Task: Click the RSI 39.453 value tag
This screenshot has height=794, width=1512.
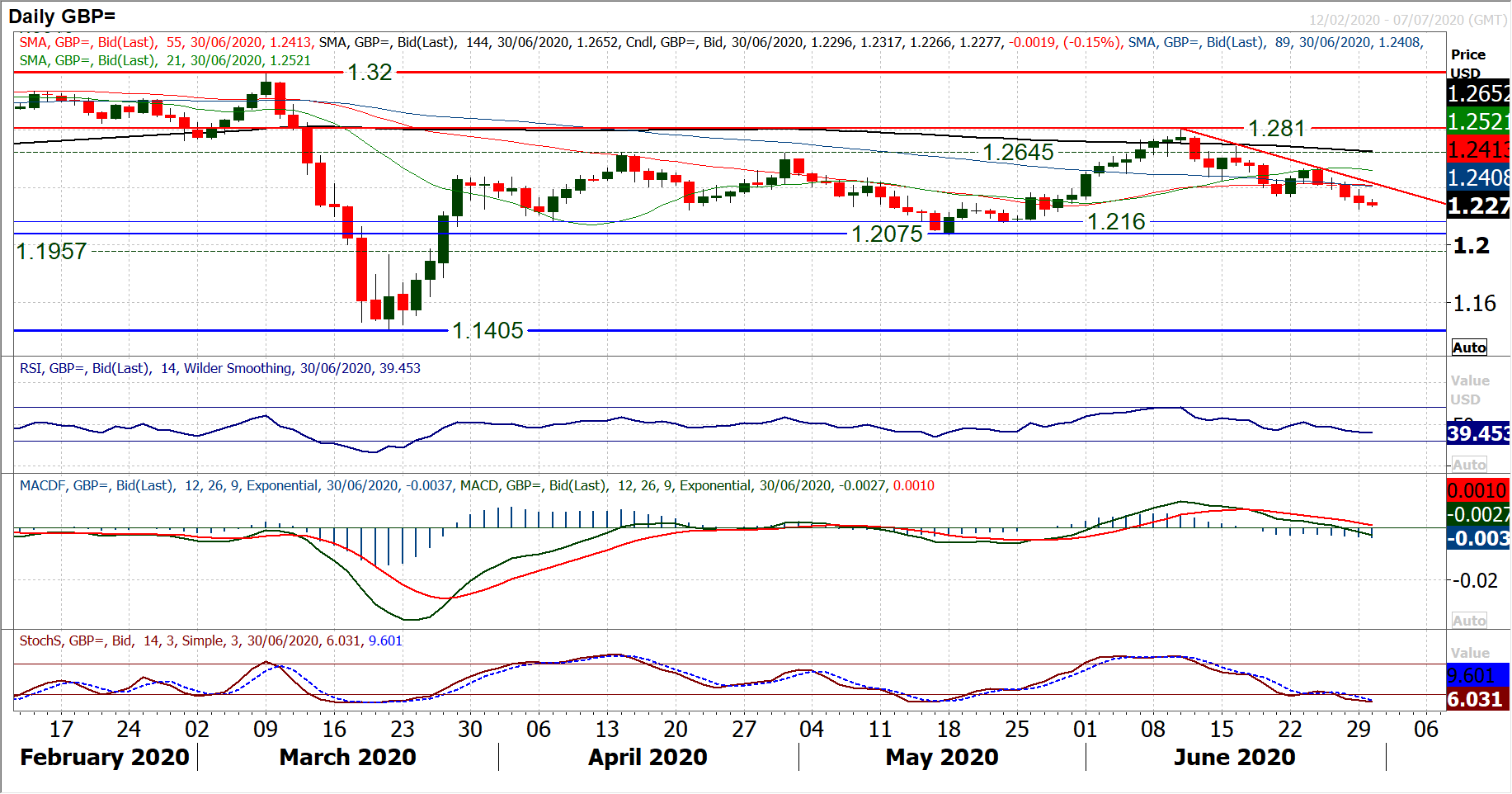Action: 1478,434
